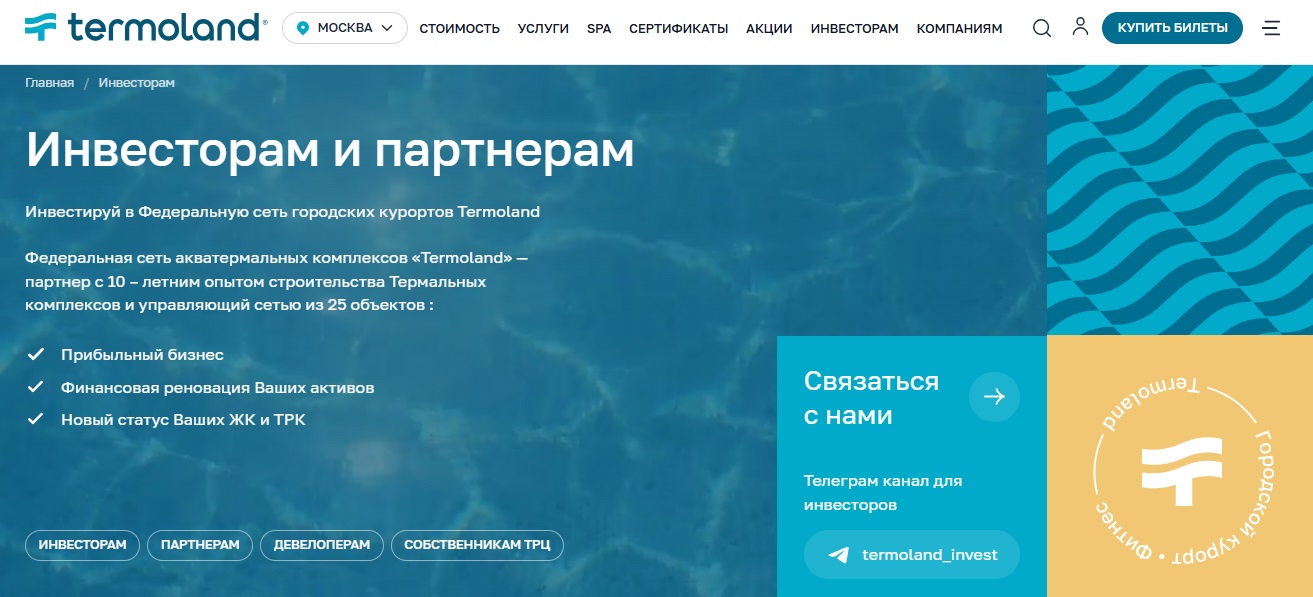Click the Телеграм канал для инвесторов label
Screen dimensions: 1313x597
[883, 493]
